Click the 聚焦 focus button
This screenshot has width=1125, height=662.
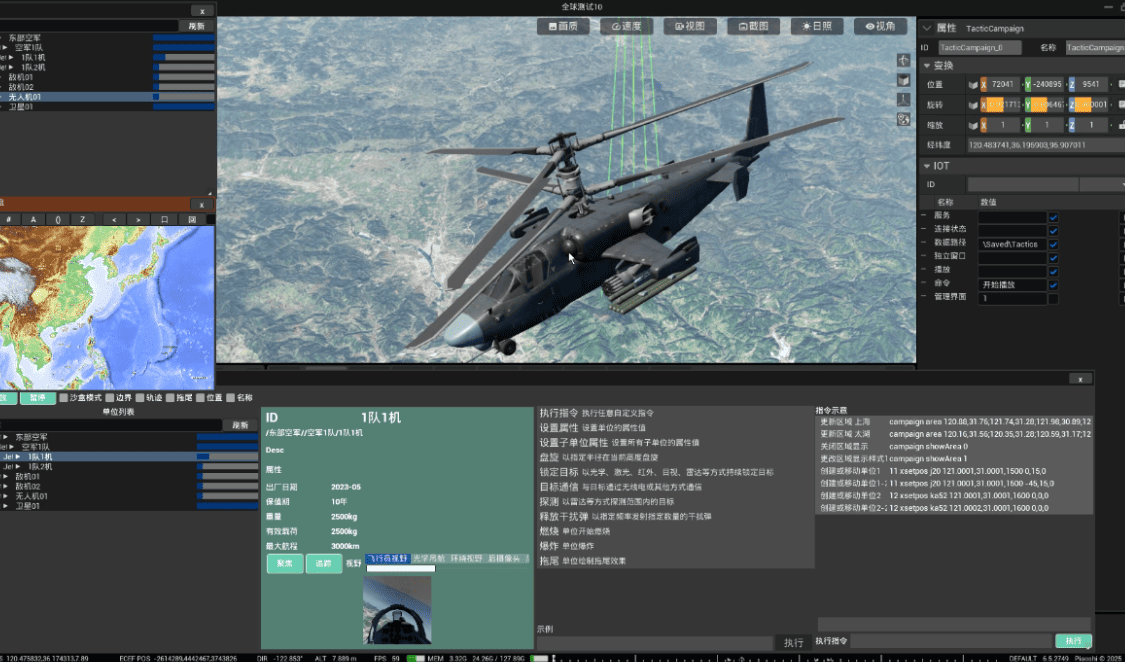[x=284, y=564]
